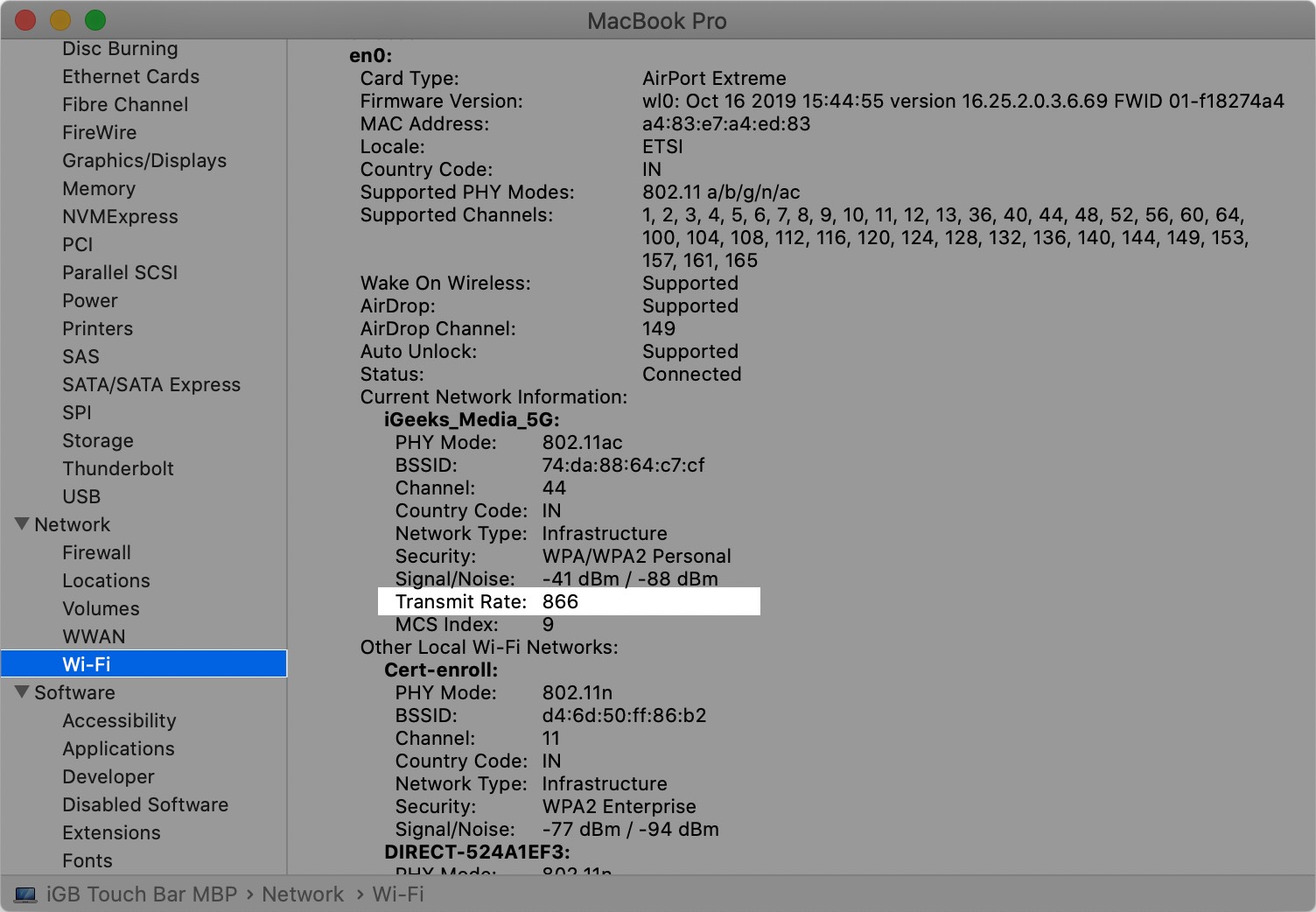Open the USB devices report

click(80, 496)
